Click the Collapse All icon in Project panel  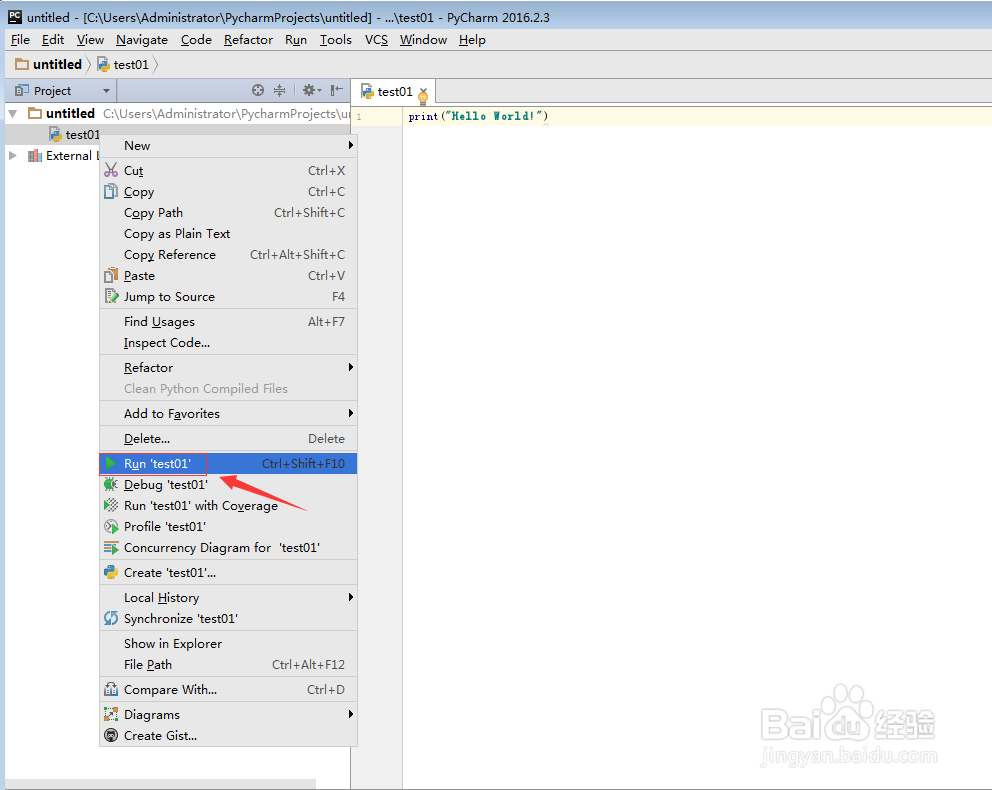(279, 90)
